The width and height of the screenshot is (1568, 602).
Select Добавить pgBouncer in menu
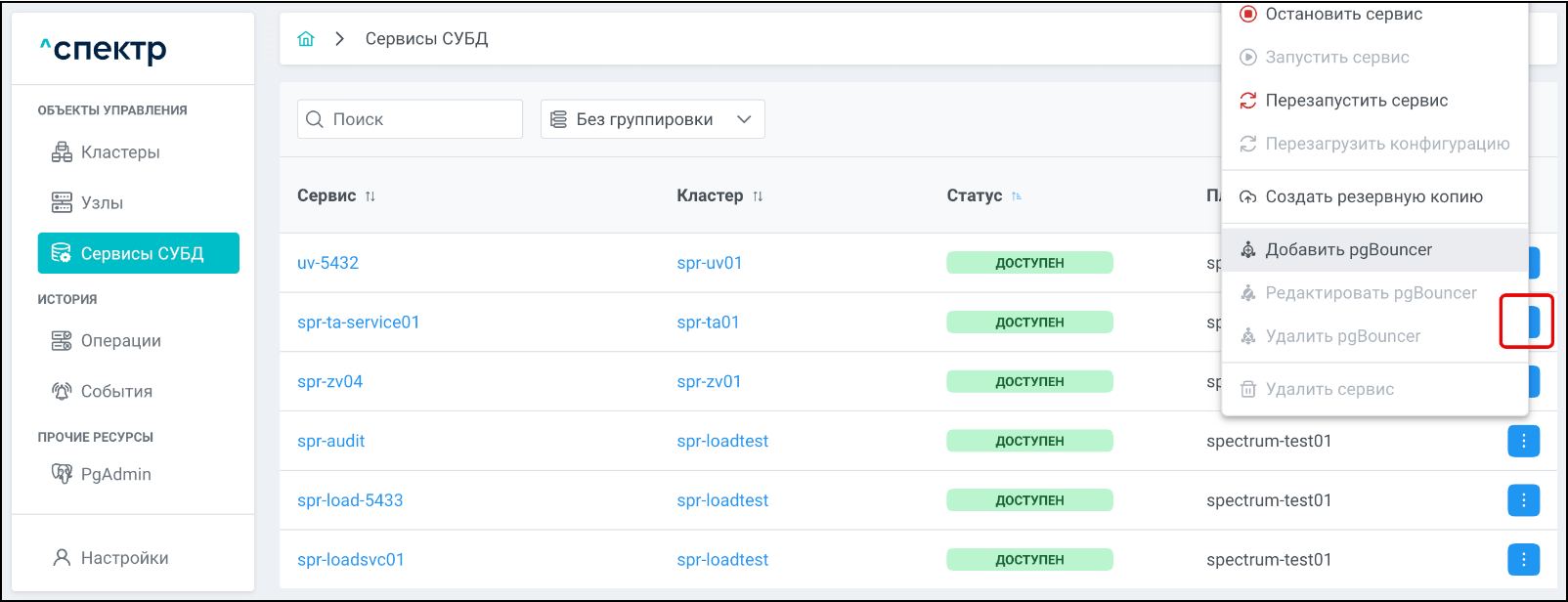1348,249
